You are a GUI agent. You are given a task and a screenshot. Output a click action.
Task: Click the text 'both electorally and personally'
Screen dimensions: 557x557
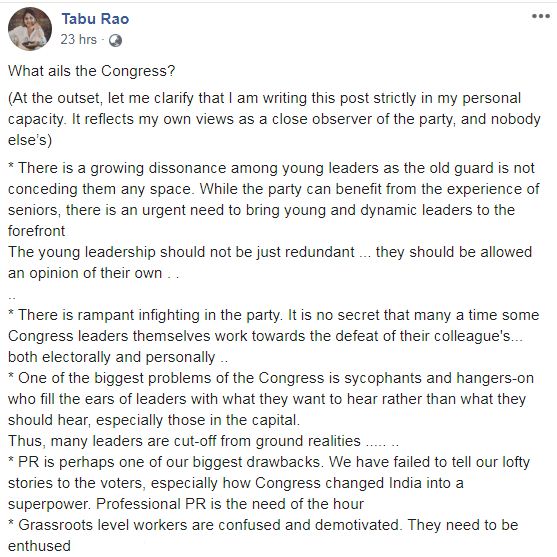coord(112,357)
